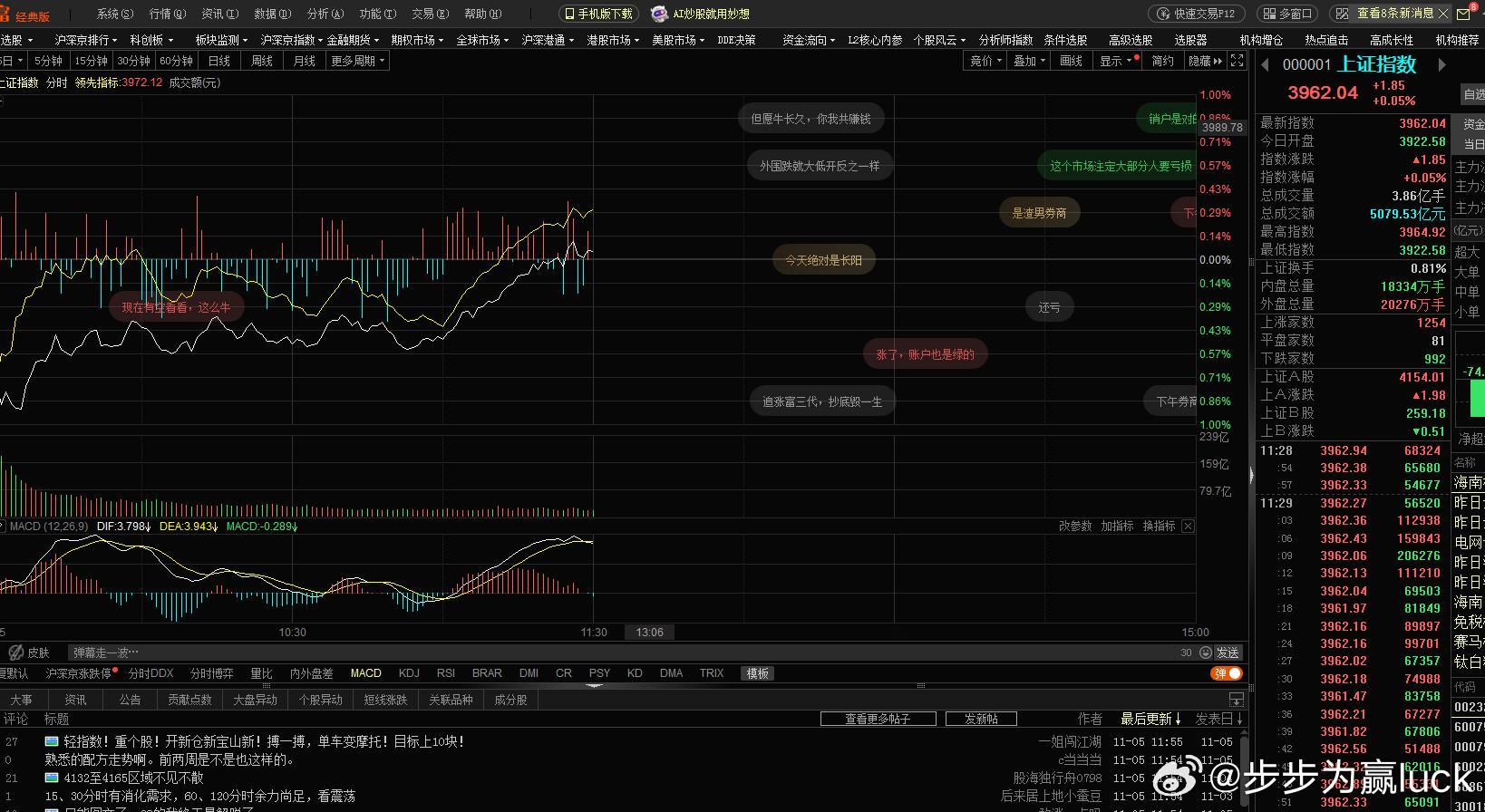Open the 叠加 overlay dropdown

coord(1028,61)
